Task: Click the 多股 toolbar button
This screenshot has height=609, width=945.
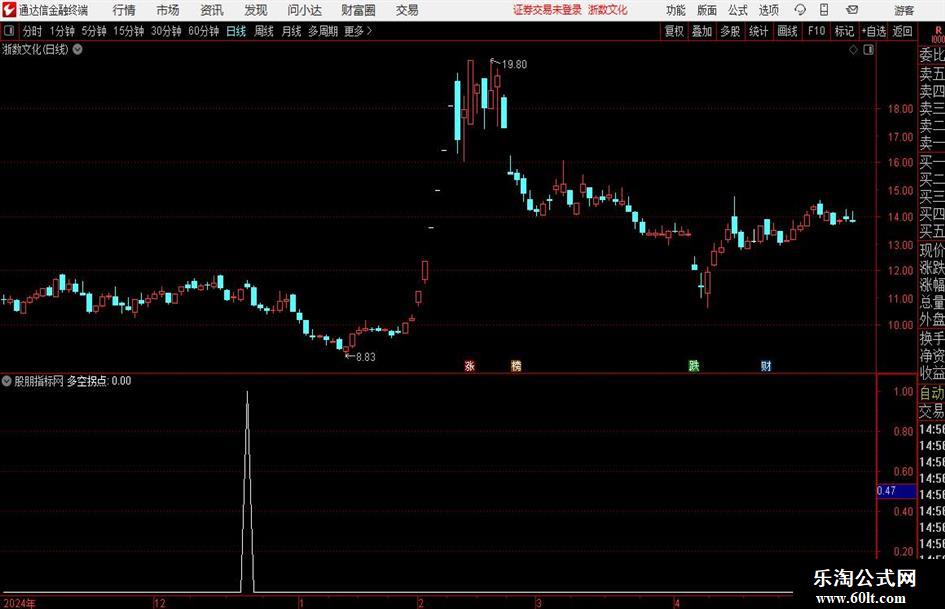Action: (x=730, y=31)
